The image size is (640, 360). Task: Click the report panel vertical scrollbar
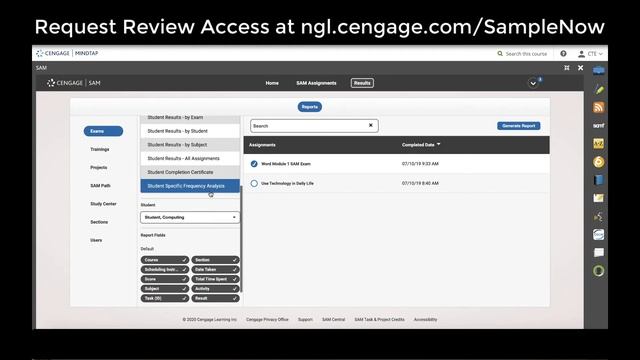(x=241, y=239)
